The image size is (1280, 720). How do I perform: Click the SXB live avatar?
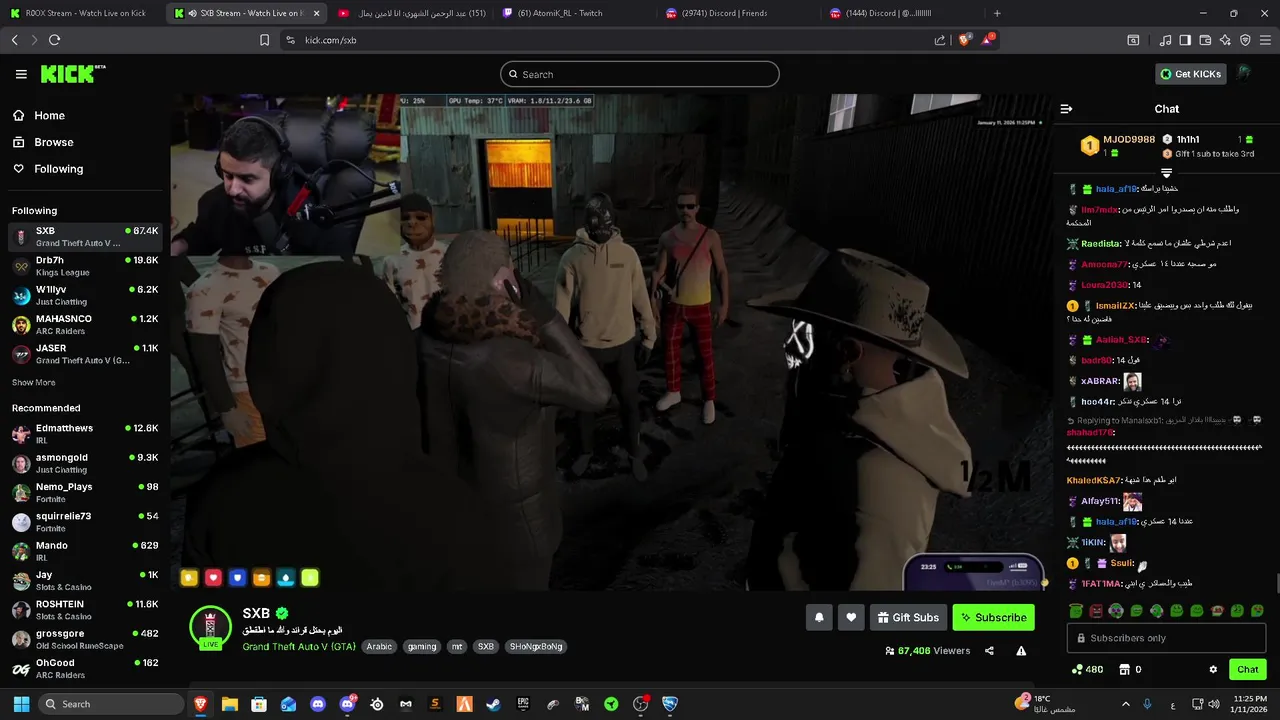(x=210, y=627)
